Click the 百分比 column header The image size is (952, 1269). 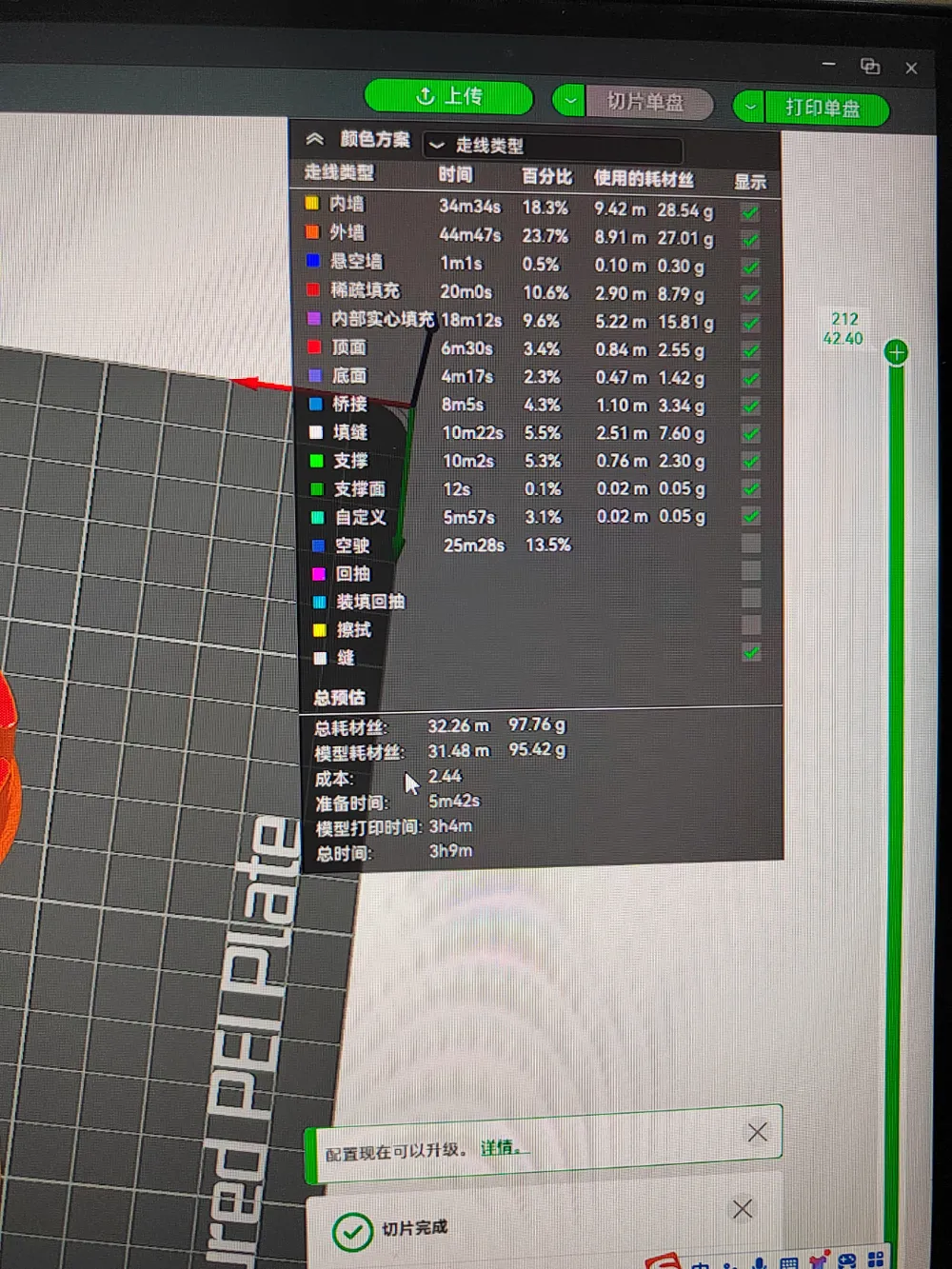(546, 176)
